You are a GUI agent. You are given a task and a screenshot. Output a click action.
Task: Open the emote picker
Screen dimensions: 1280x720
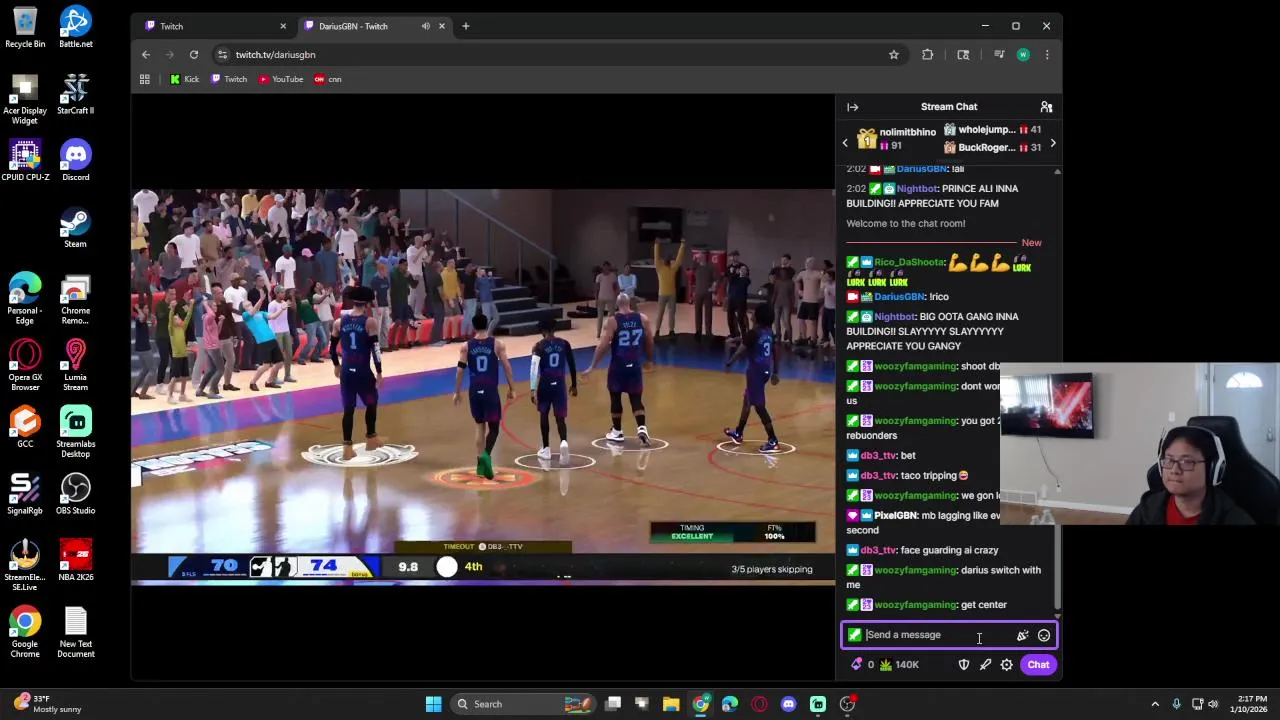coord(1044,635)
